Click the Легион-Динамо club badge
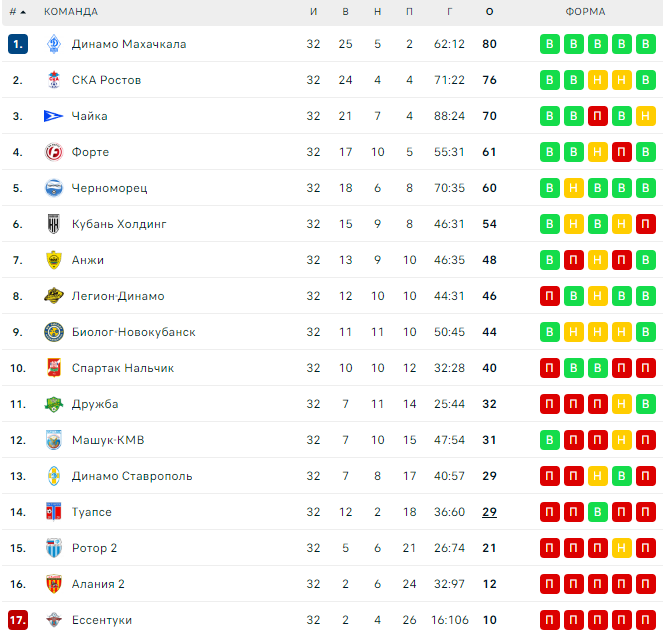The image size is (663, 637). pyautogui.click(x=54, y=296)
